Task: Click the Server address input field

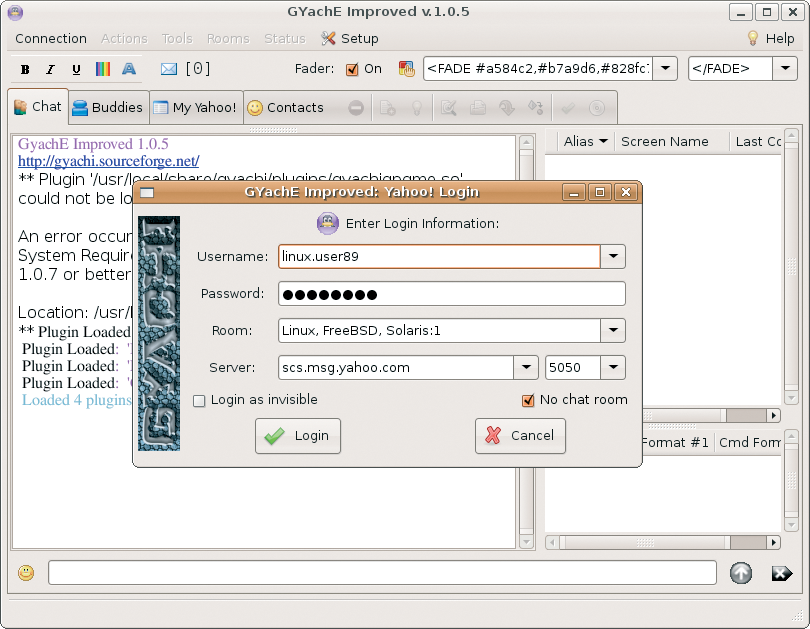Action: pyautogui.click(x=396, y=367)
